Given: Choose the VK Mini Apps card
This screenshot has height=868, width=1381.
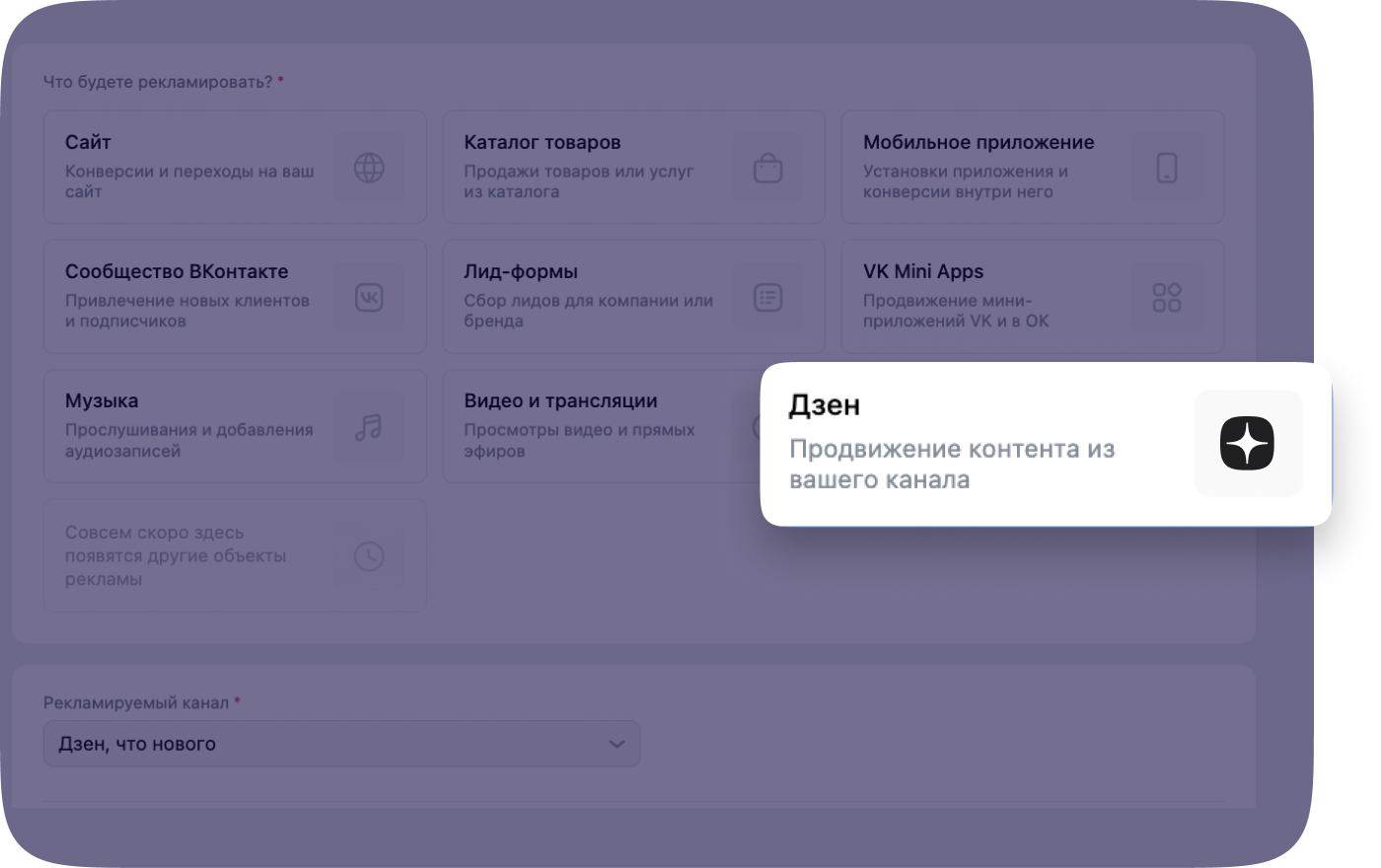Looking at the screenshot, I should click(1032, 297).
